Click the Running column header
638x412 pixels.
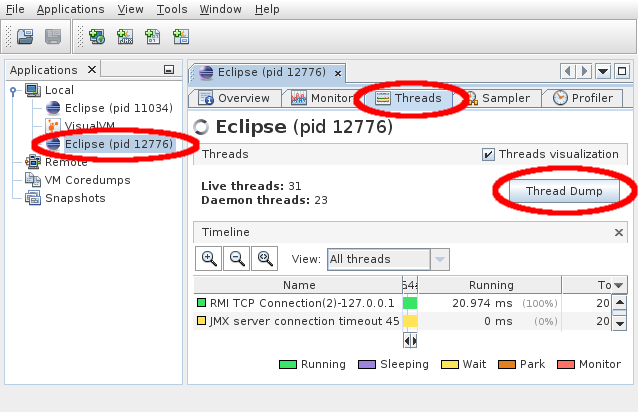(x=490, y=285)
